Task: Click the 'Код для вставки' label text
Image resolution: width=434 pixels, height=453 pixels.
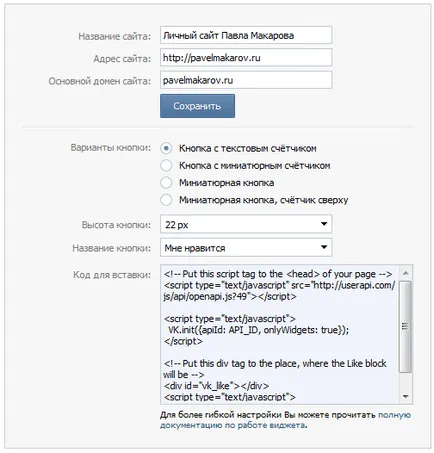Action: tap(112, 275)
